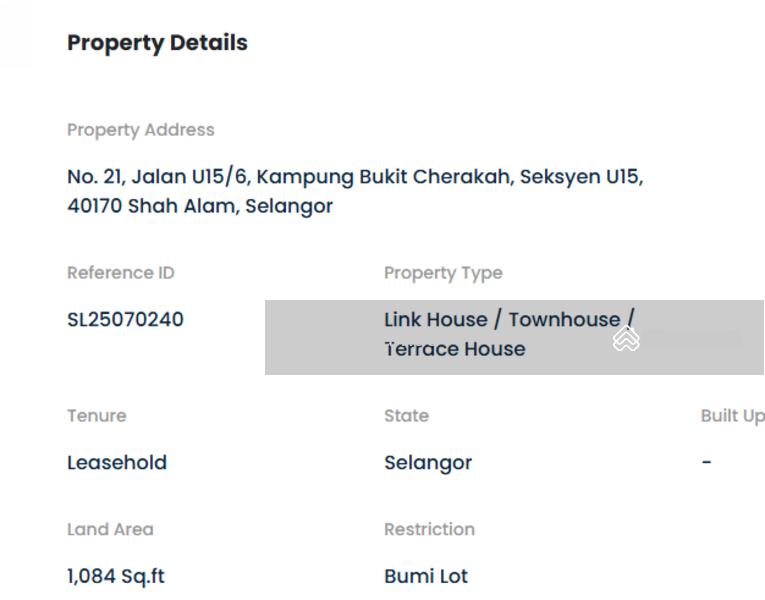
Task: Click the dash value under Built Up
Action: pos(707,463)
